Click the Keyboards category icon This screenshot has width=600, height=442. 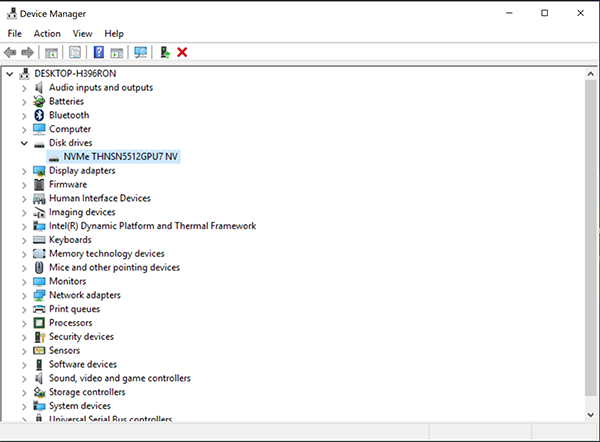[x=39, y=240]
